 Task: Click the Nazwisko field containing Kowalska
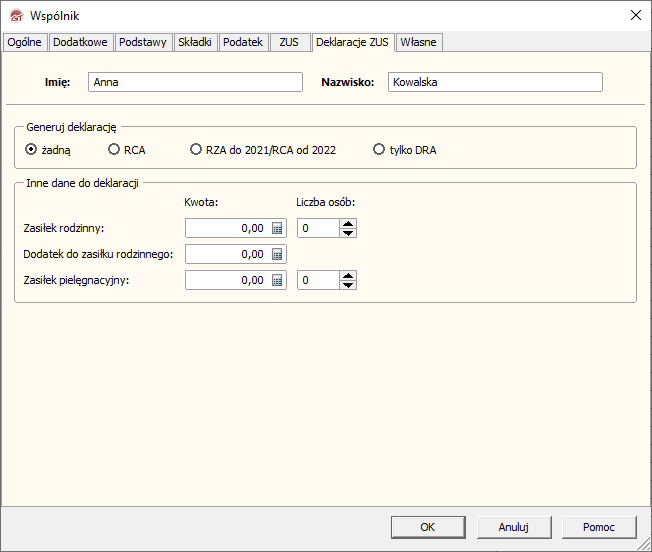coord(495,82)
